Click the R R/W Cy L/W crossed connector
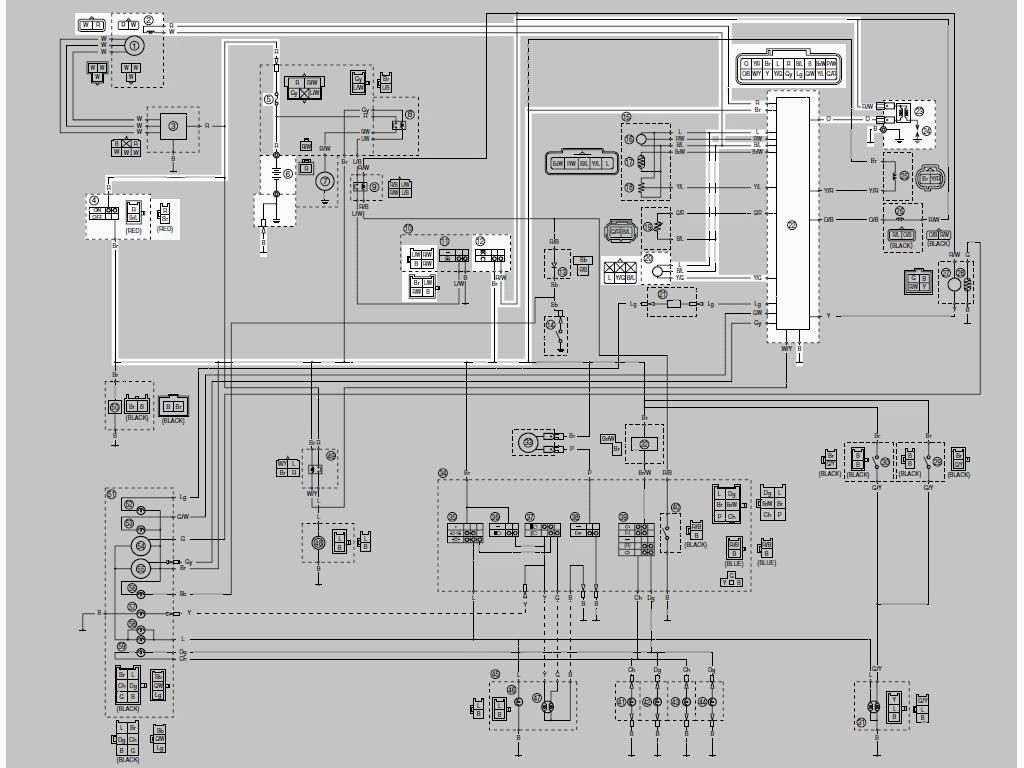1024x768 pixels. (304, 88)
